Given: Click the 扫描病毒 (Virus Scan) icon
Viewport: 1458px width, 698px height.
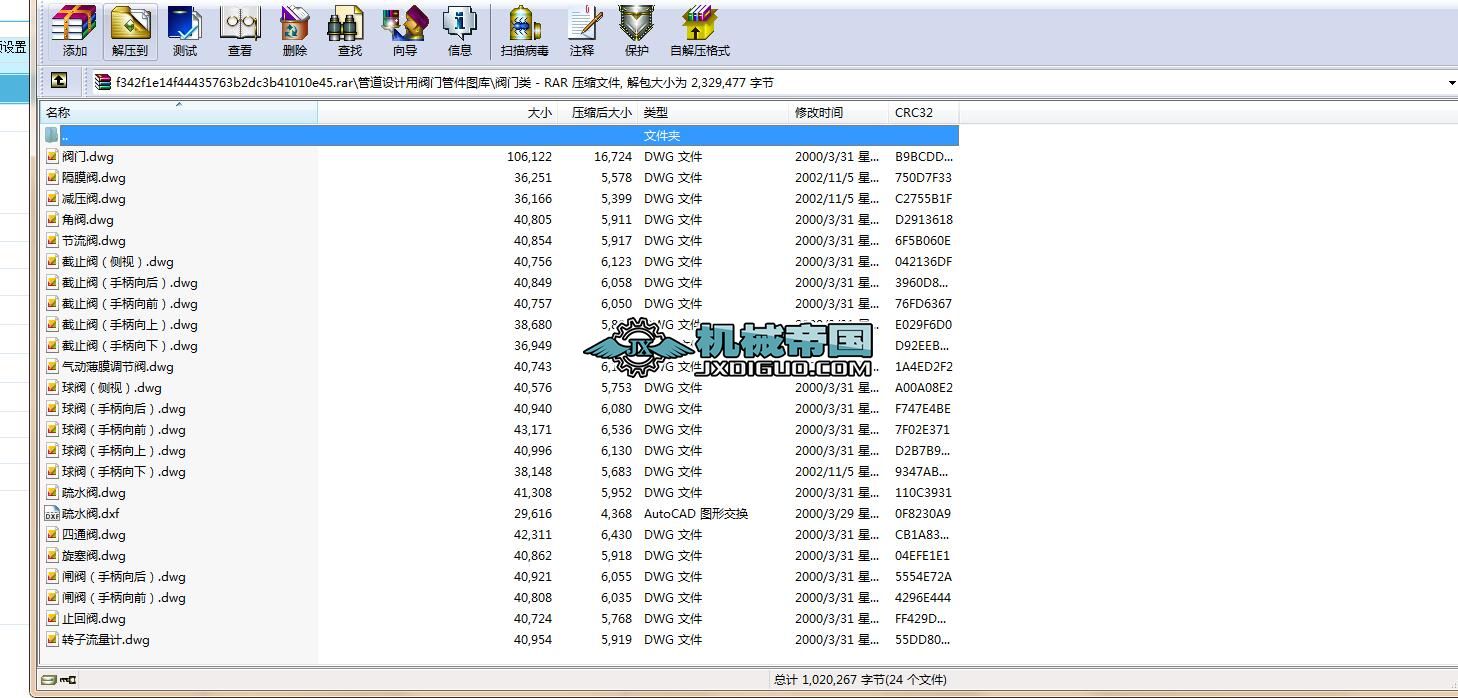Looking at the screenshot, I should click(525, 31).
